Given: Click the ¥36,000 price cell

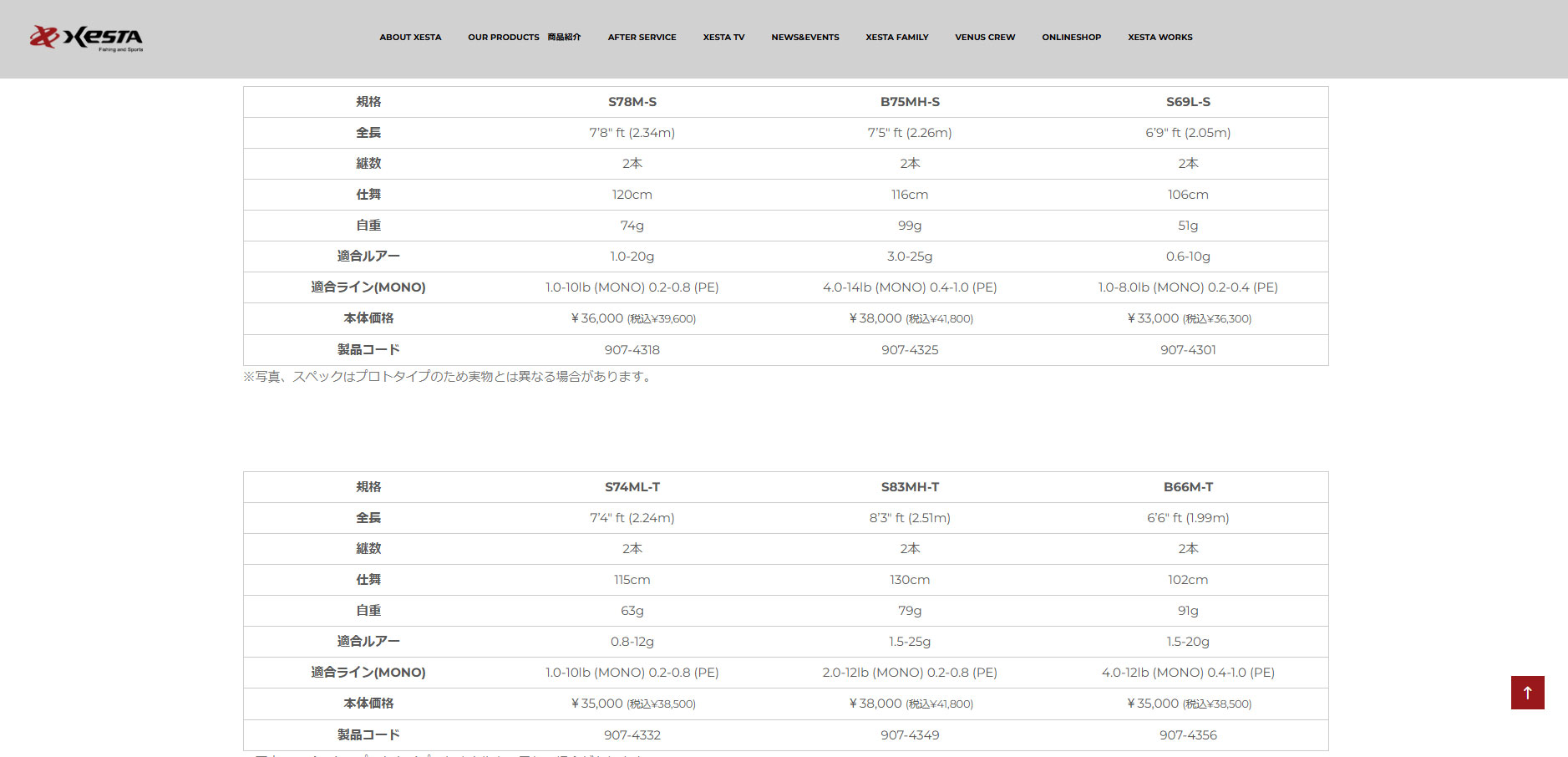Looking at the screenshot, I should coord(632,318).
